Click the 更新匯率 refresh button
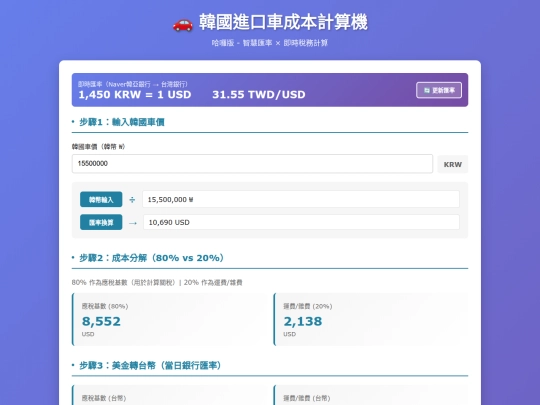540x405 pixels. pos(439,90)
